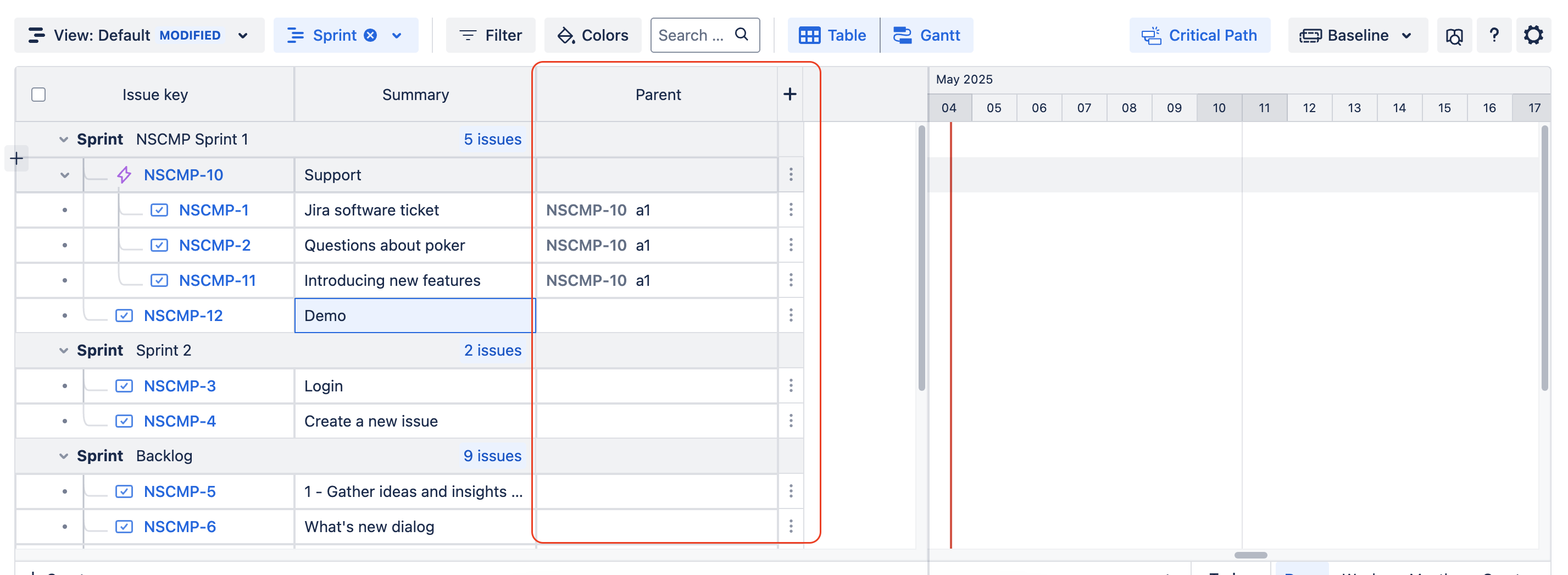1568x575 pixels.
Task: Remove Sprint grouping with the x icon
Action: coord(370,35)
